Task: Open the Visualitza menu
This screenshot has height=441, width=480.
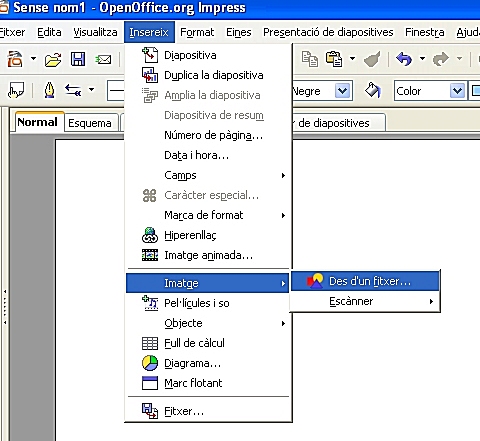Action: pos(95,32)
